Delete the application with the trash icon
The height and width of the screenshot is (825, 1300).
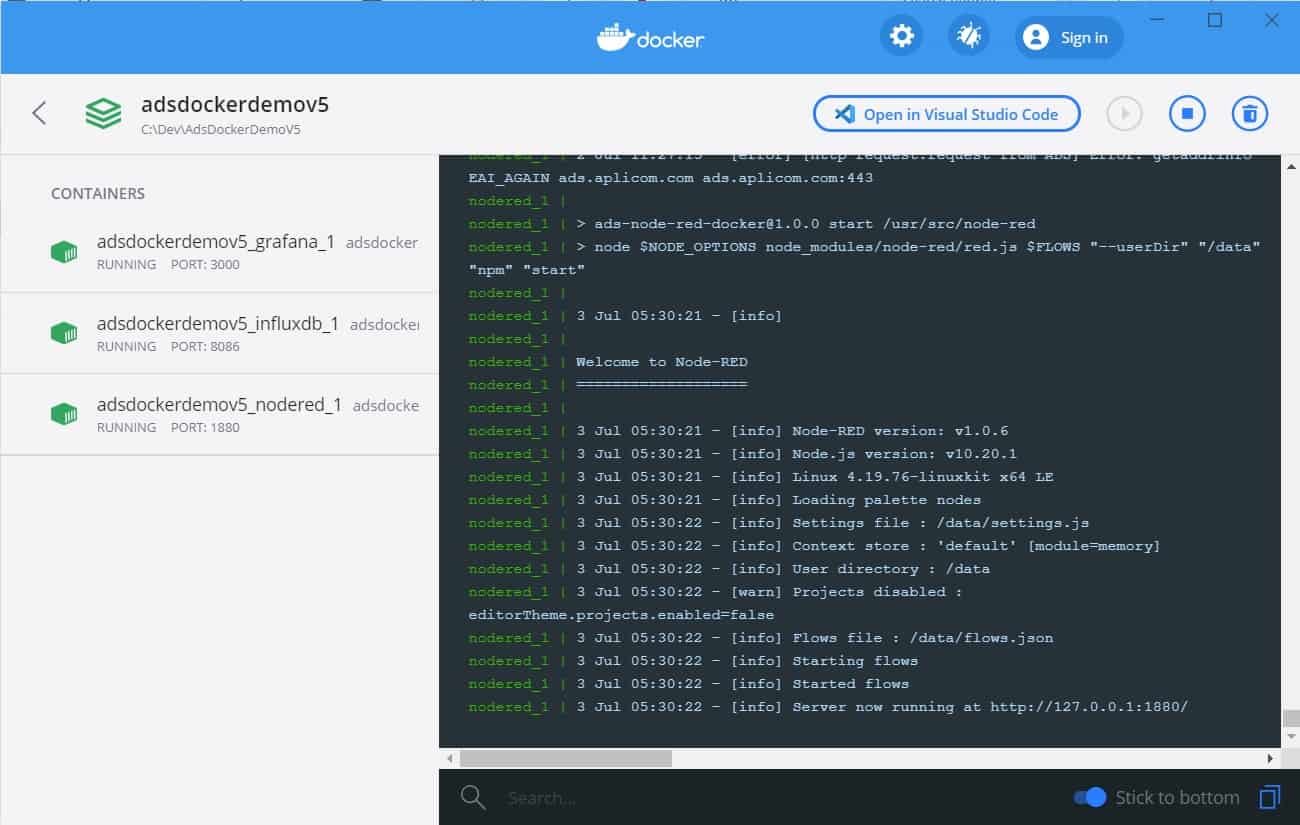click(x=1249, y=114)
